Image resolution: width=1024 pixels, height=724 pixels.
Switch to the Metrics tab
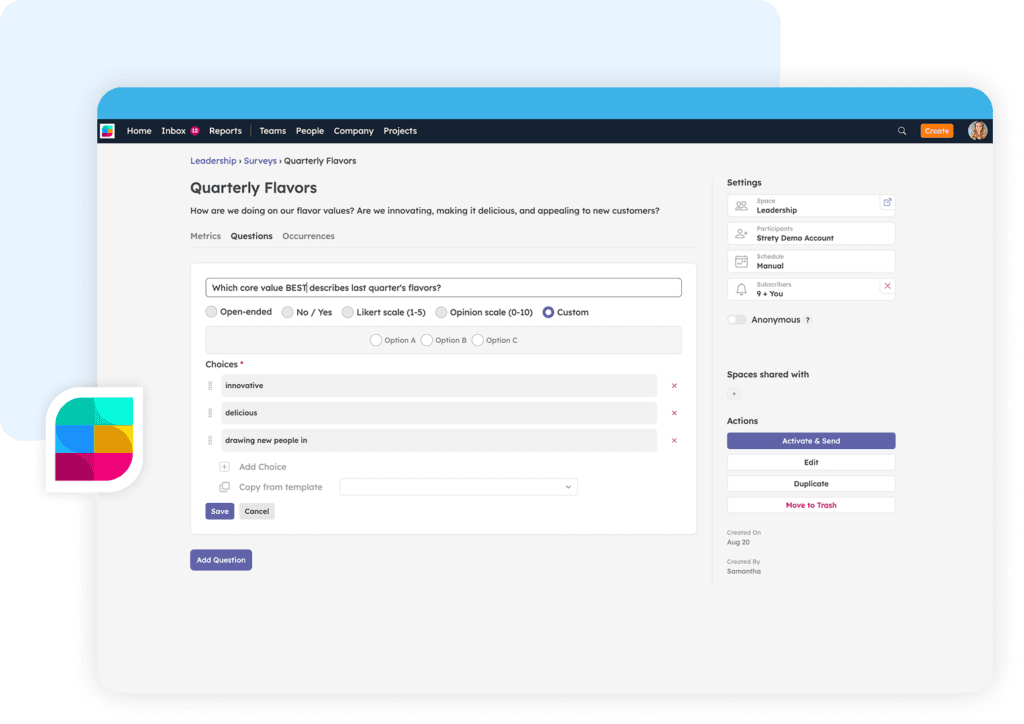pyautogui.click(x=205, y=236)
